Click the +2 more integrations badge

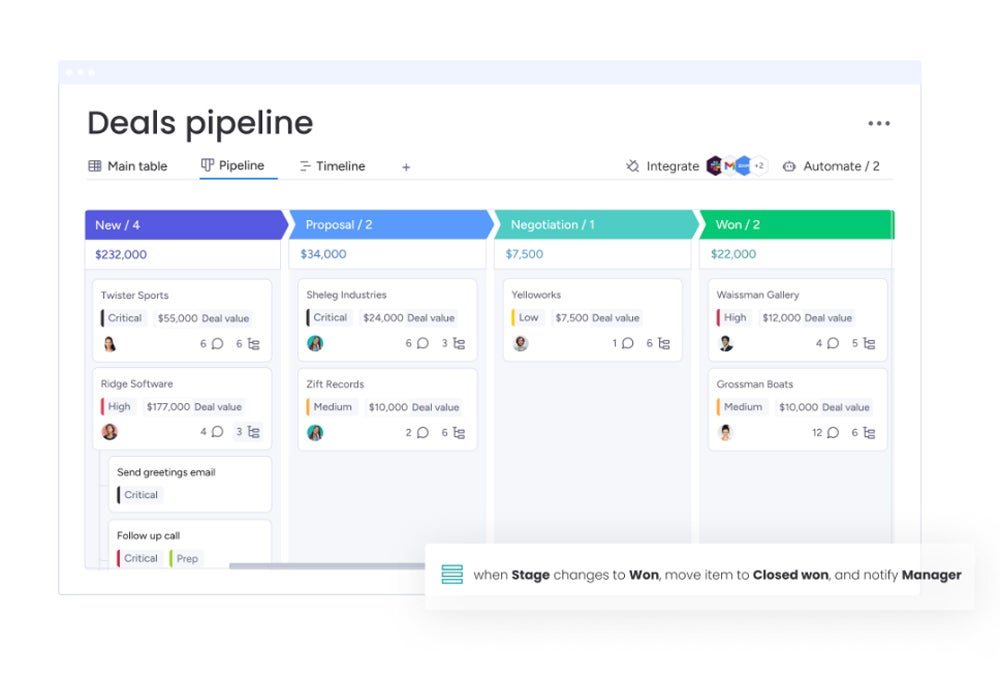759,166
